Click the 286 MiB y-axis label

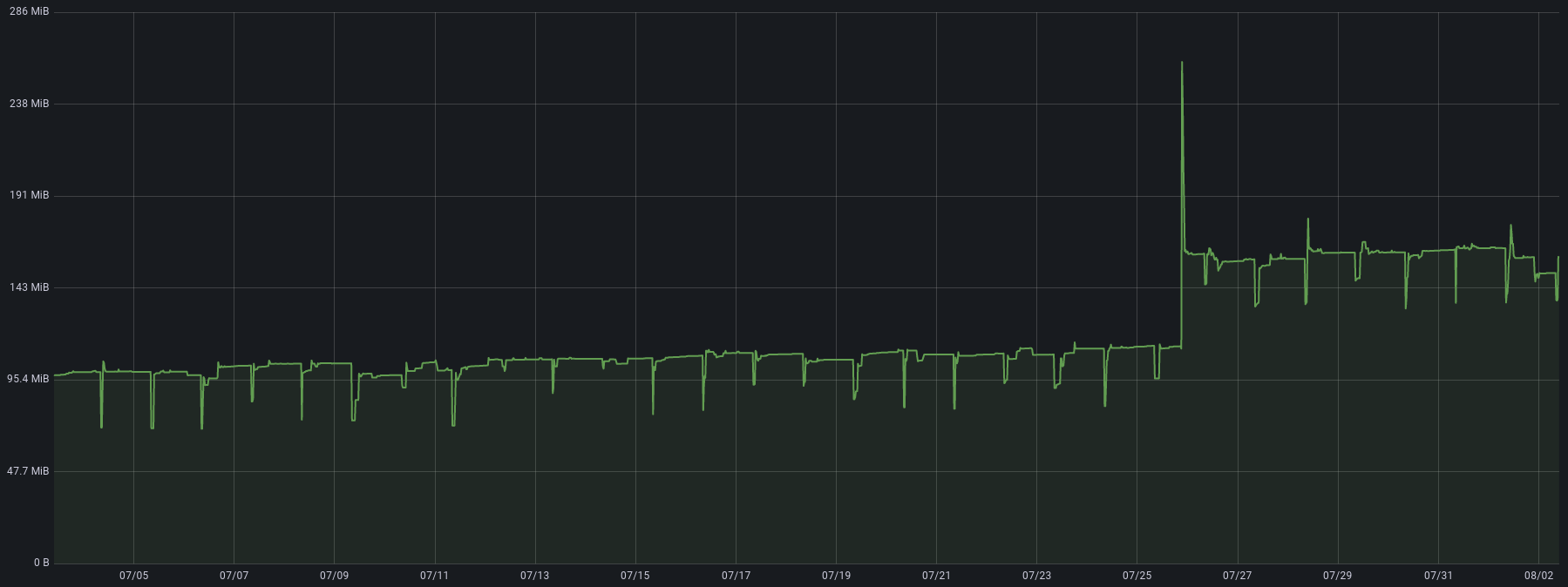pos(29,11)
